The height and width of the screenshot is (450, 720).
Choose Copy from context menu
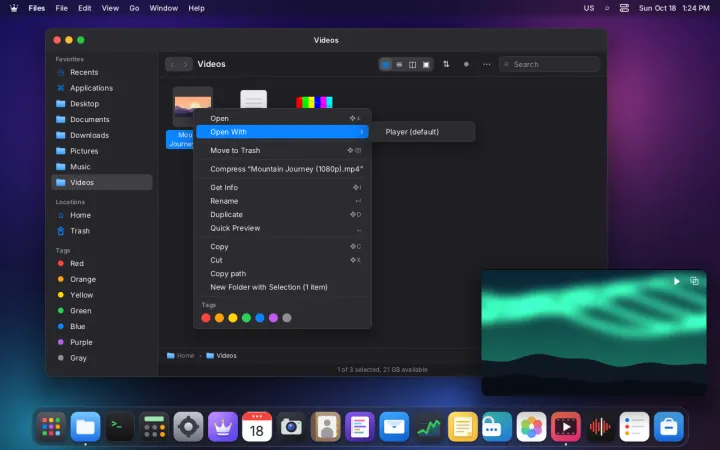[x=282, y=247]
